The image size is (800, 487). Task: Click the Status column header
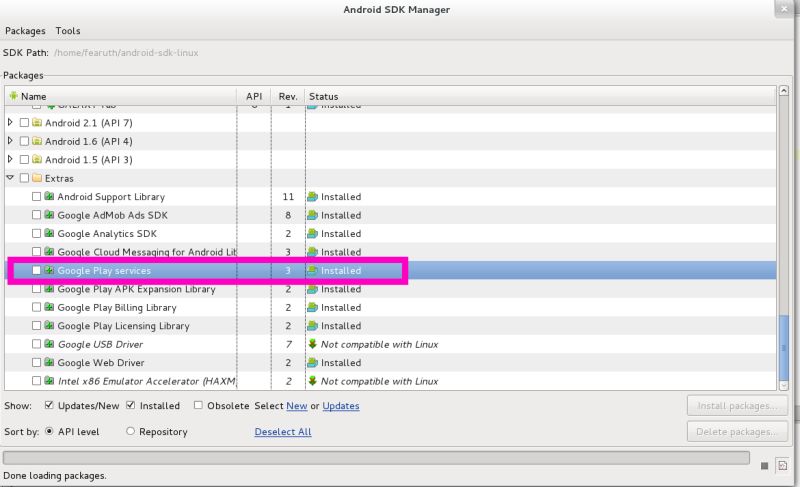(541, 96)
